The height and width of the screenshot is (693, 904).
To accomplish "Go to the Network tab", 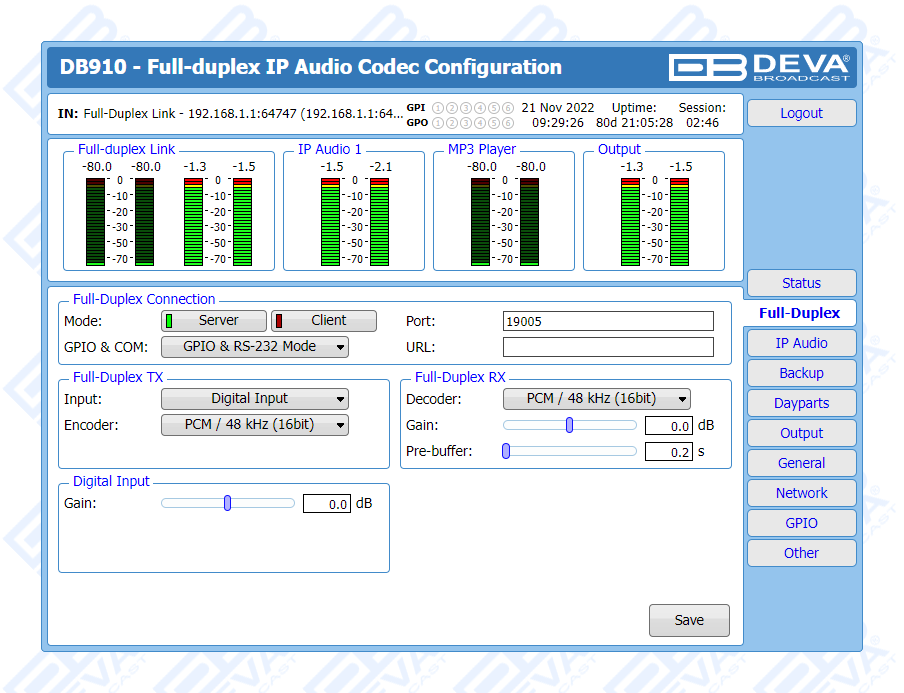I will pyautogui.click(x=801, y=493).
